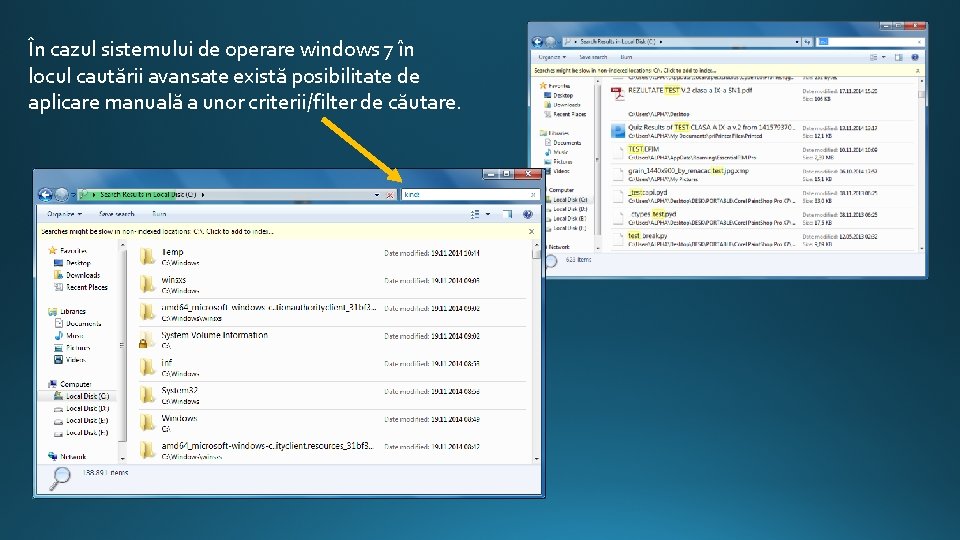This screenshot has width=960, height=540.
Task: Click Save search in the background window
Action: click(593, 57)
